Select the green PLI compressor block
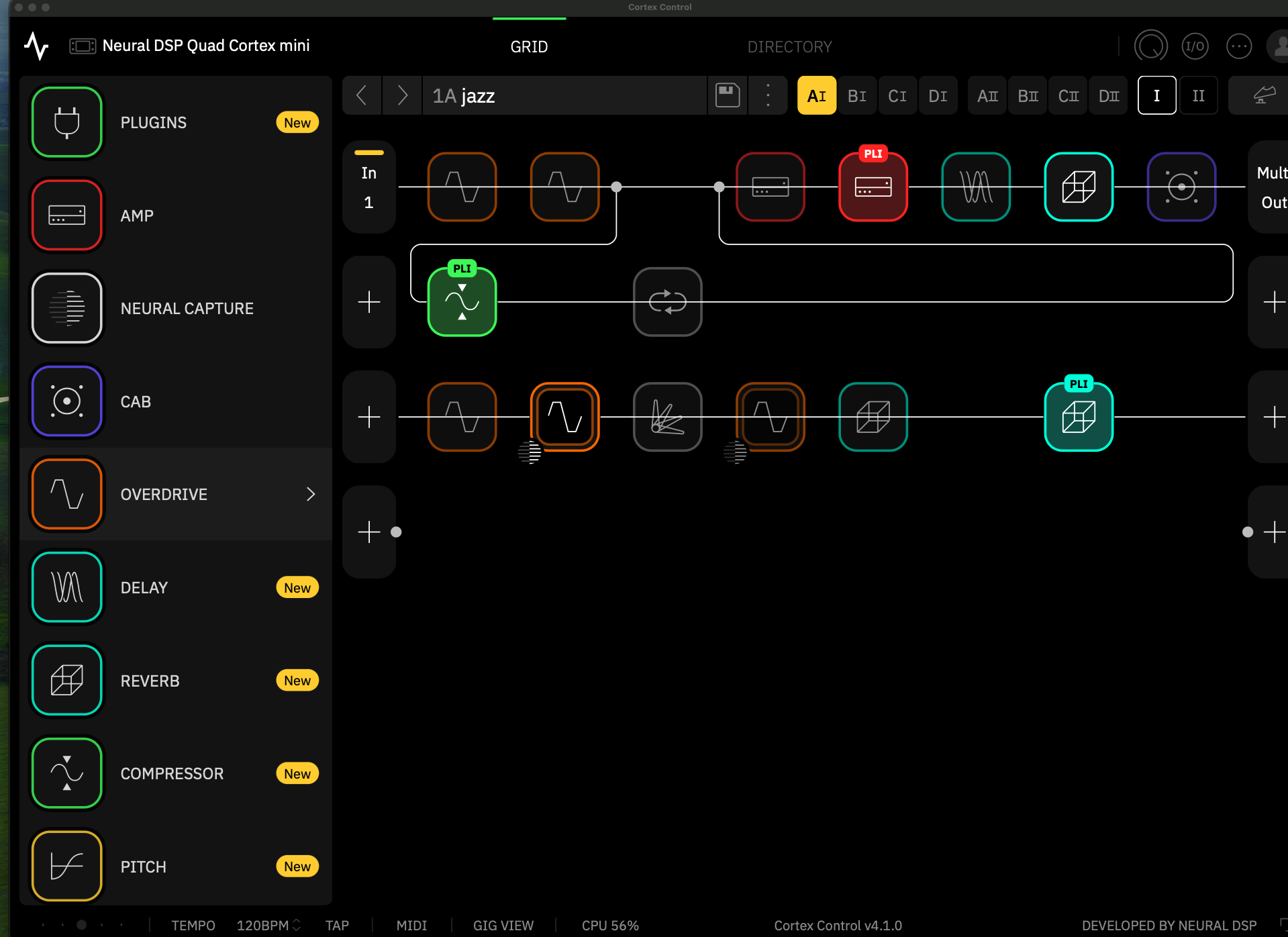This screenshot has height=937, width=1288. coord(462,302)
